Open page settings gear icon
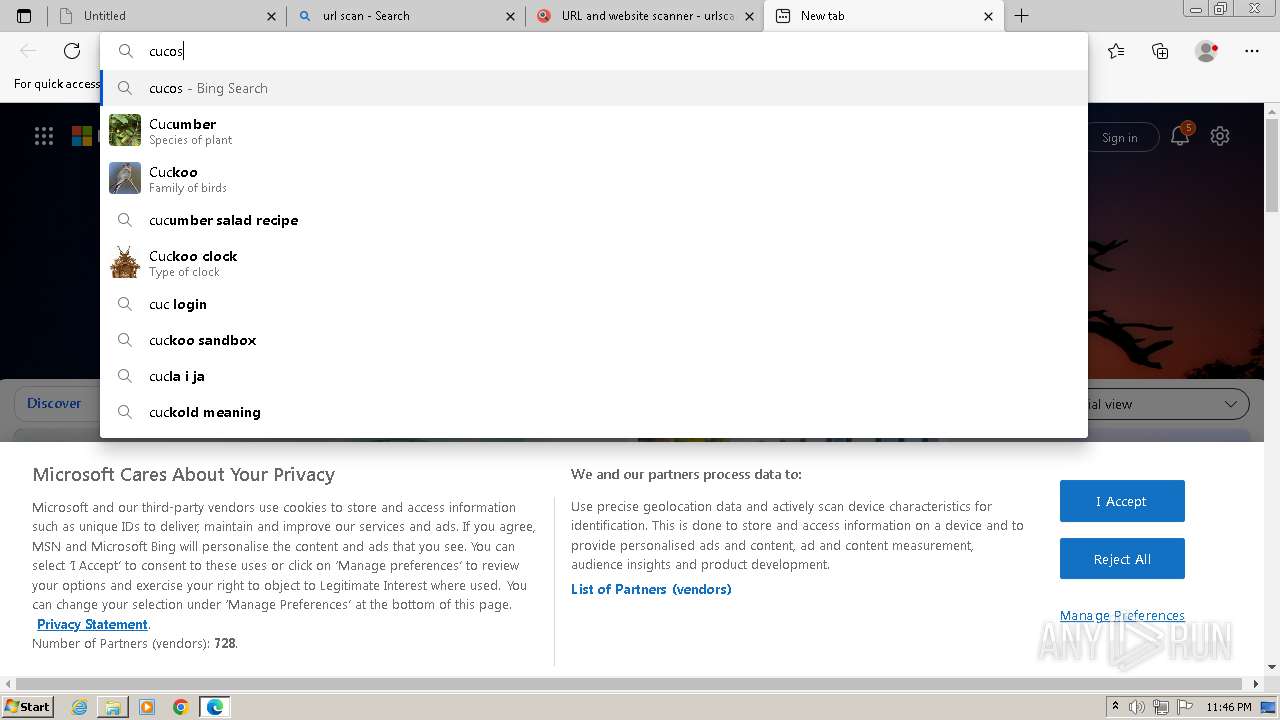The height and width of the screenshot is (720, 1280). click(1220, 136)
